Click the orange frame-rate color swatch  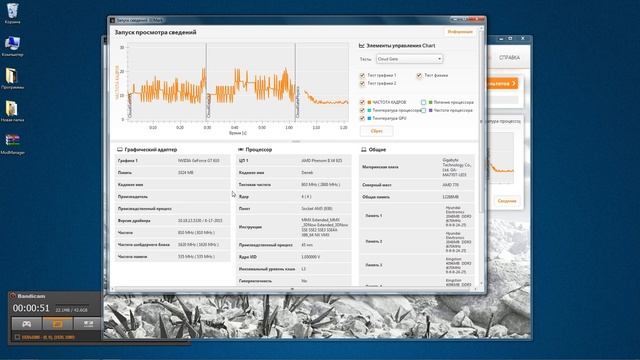[369, 102]
